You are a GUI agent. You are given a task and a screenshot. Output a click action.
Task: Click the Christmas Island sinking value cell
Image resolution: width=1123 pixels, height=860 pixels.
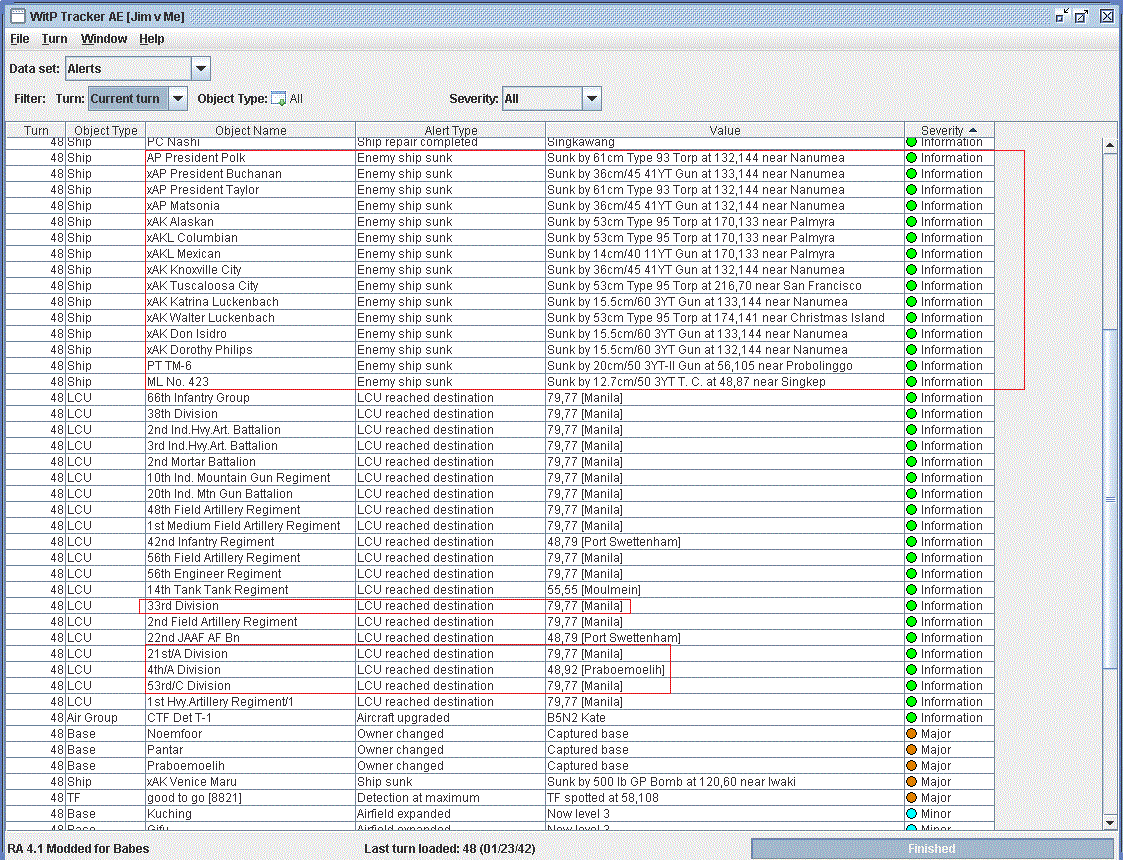click(x=725, y=318)
